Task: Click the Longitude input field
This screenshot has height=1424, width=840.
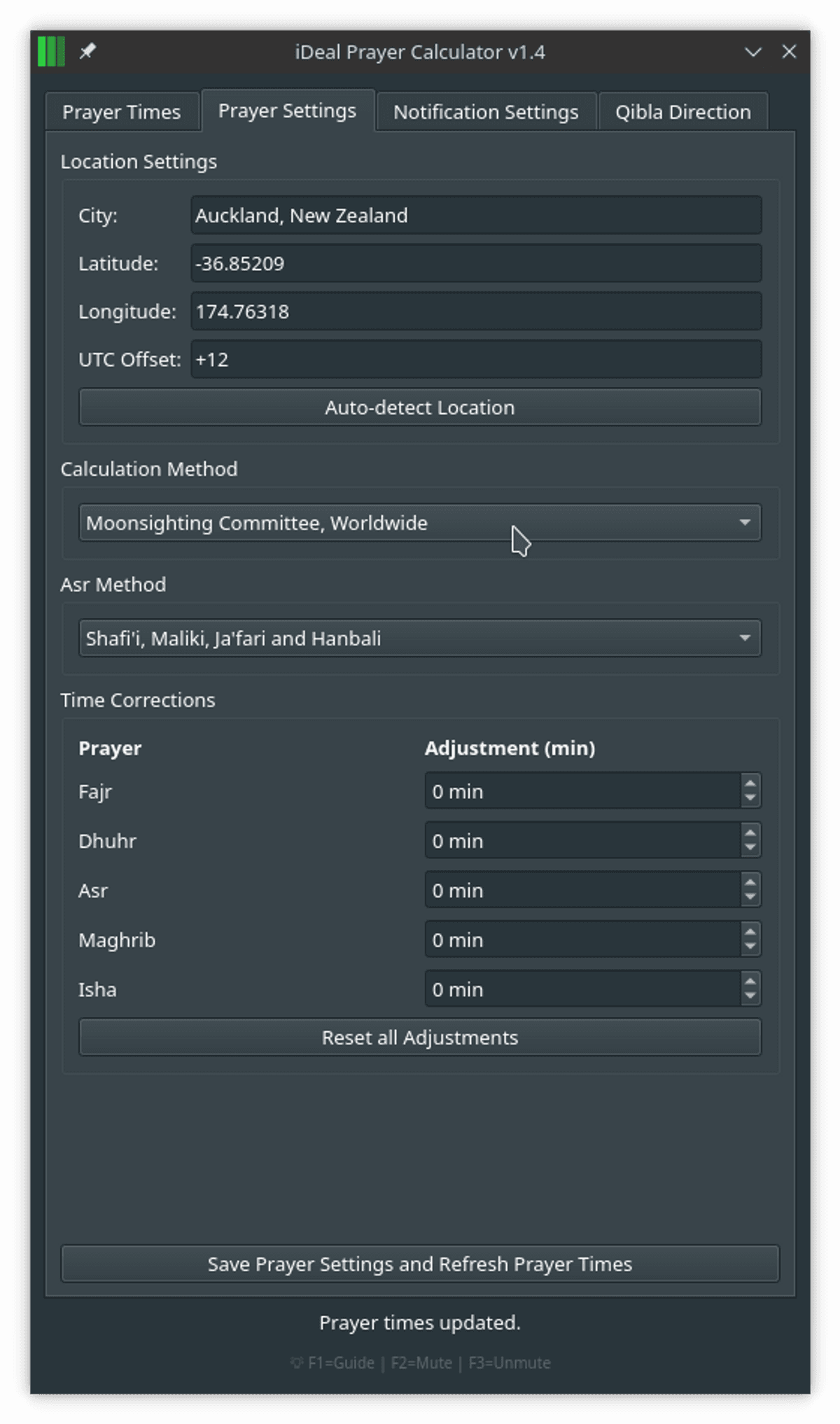Action: (x=476, y=312)
